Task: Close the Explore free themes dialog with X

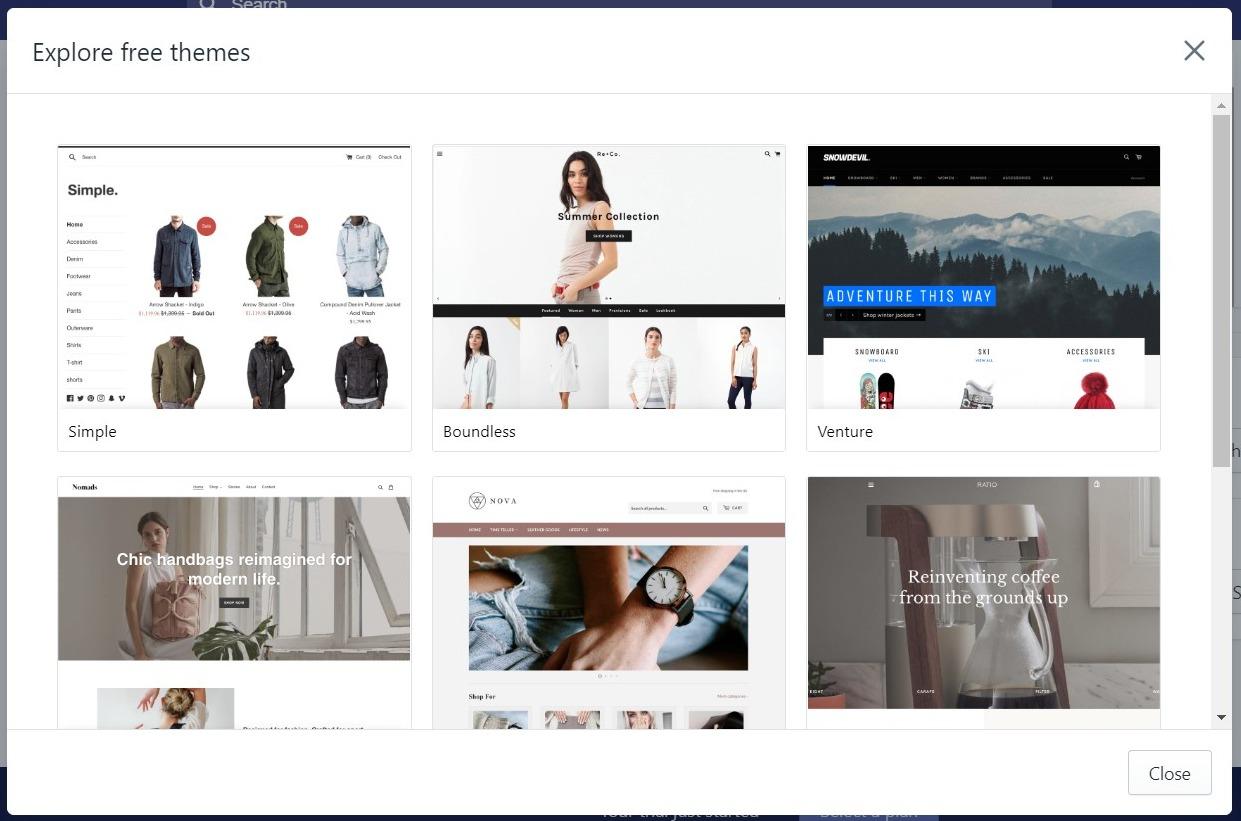Action: coord(1194,51)
